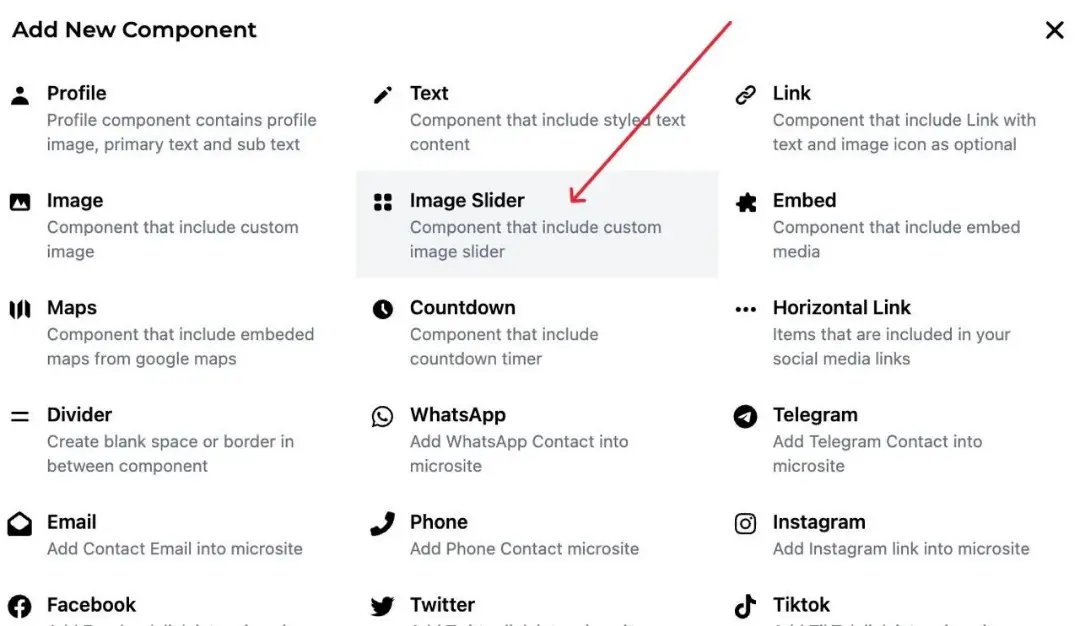Choose the Image picture icon
This screenshot has height=626, width=1080.
coord(20,202)
